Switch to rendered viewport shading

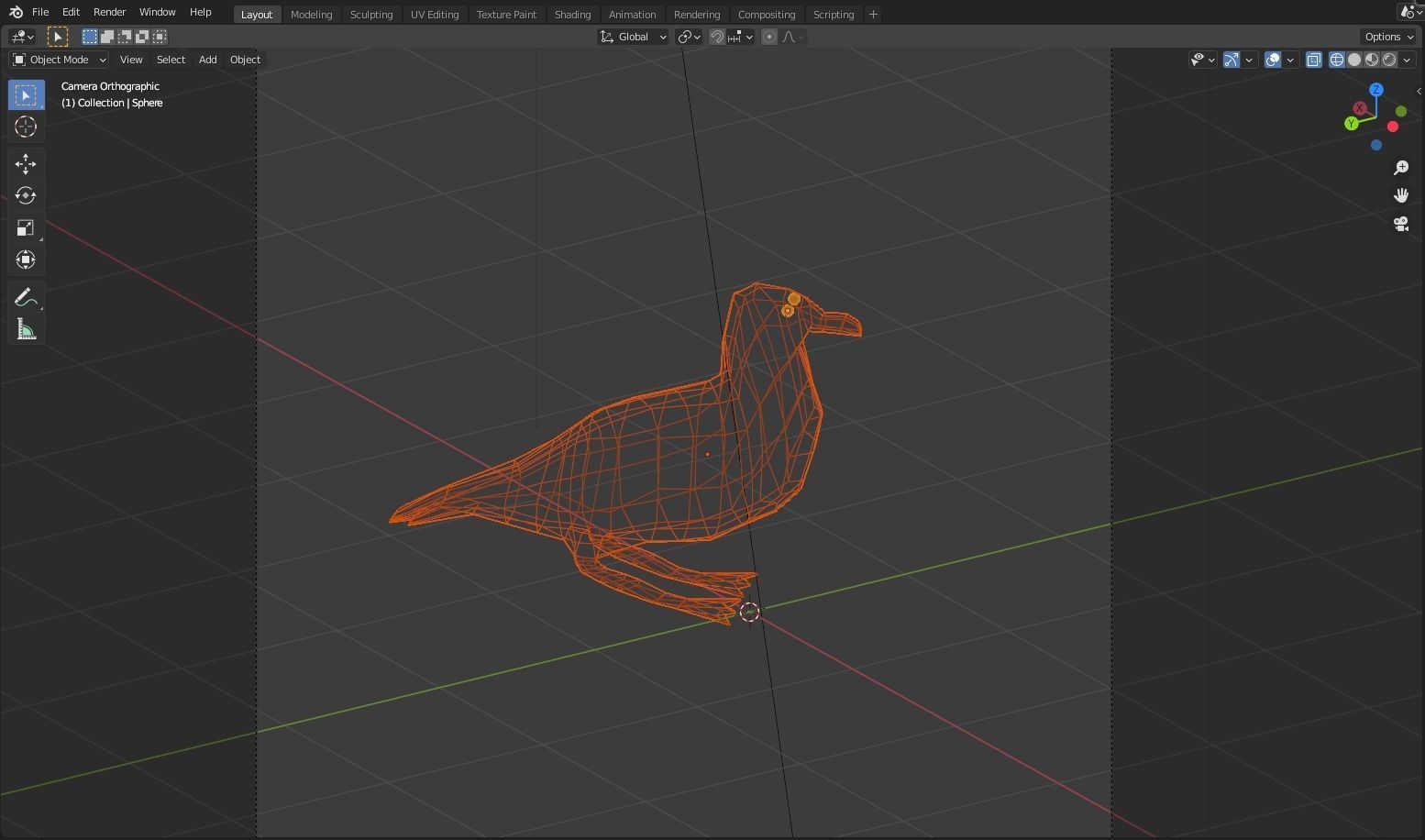coord(1389,60)
